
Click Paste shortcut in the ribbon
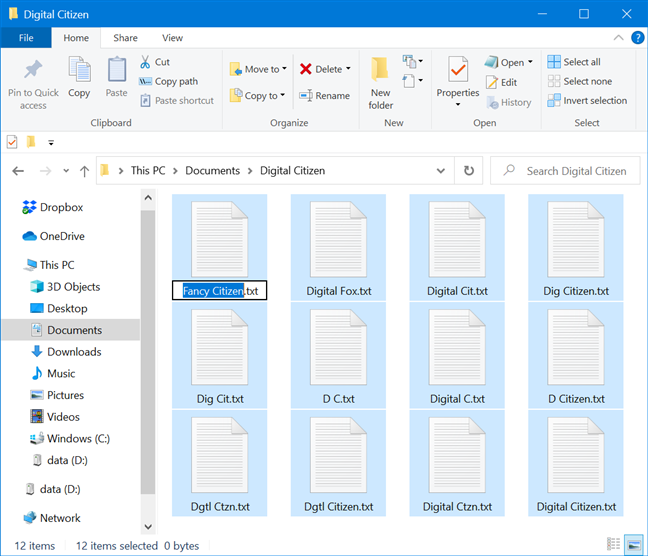coord(177,100)
